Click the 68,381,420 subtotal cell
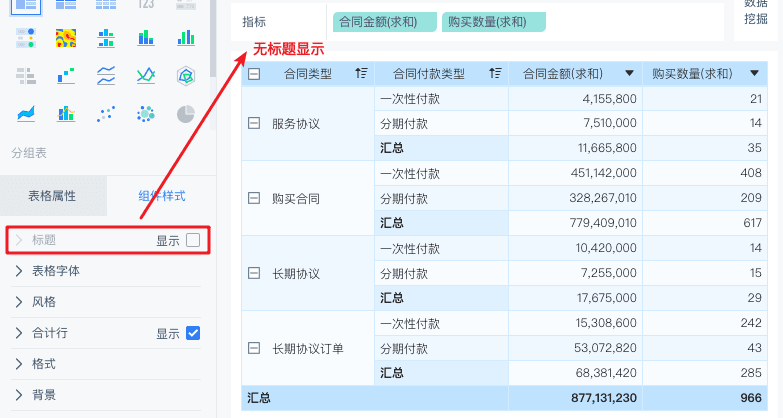 (x=575, y=373)
